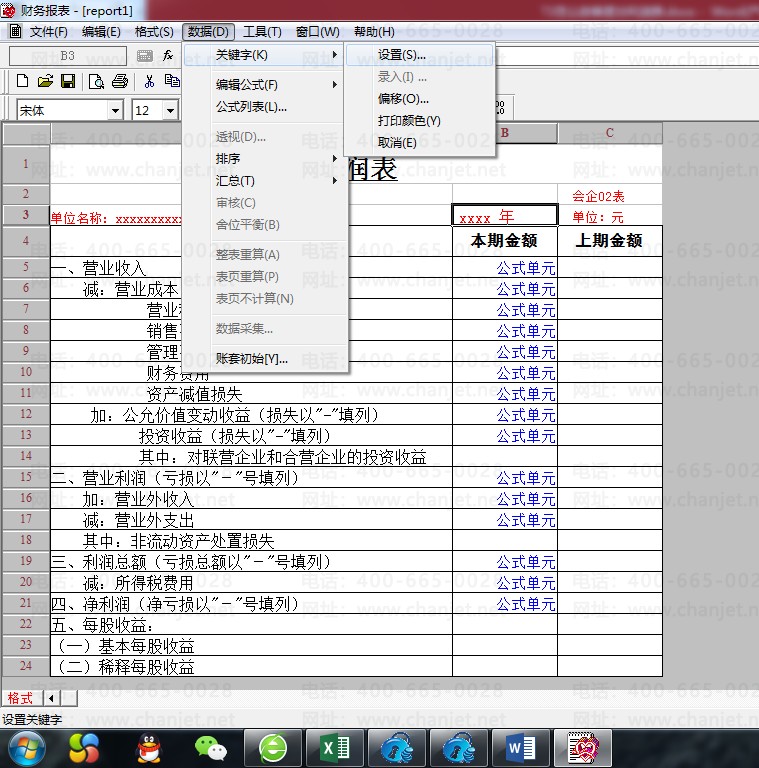Image resolution: width=759 pixels, height=768 pixels.
Task: Select 偏移(O)... in submenu
Action: coord(420,98)
